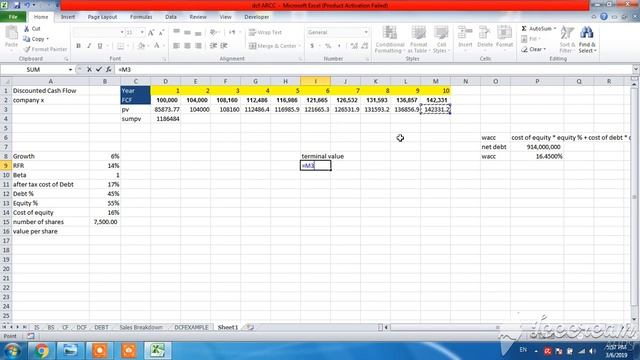
Task: Open the File tab
Action: [x=13, y=17]
